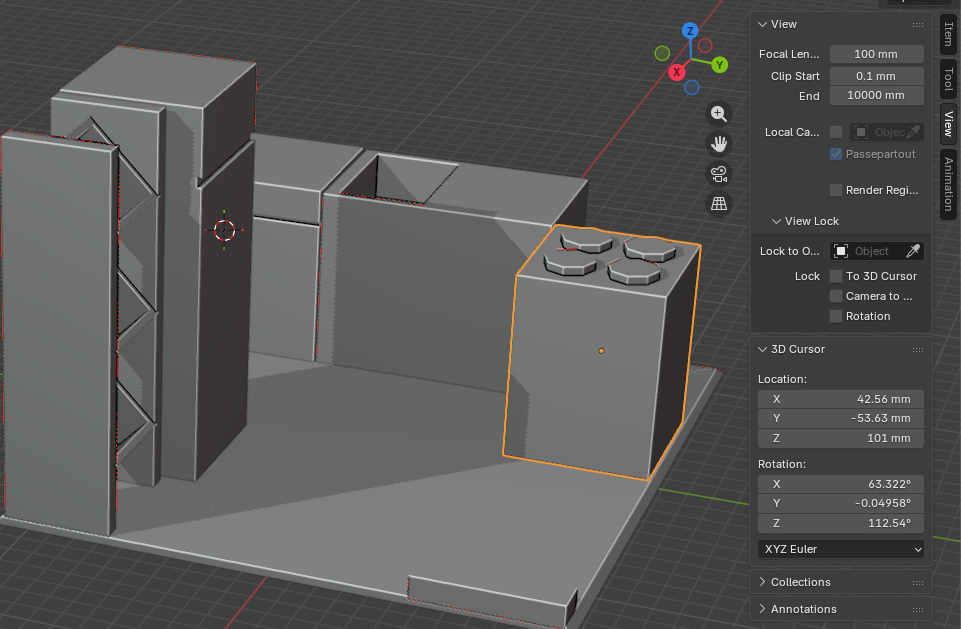Click the eyedropper next to Lock to Object
Image resolution: width=961 pixels, height=629 pixels.
[912, 251]
